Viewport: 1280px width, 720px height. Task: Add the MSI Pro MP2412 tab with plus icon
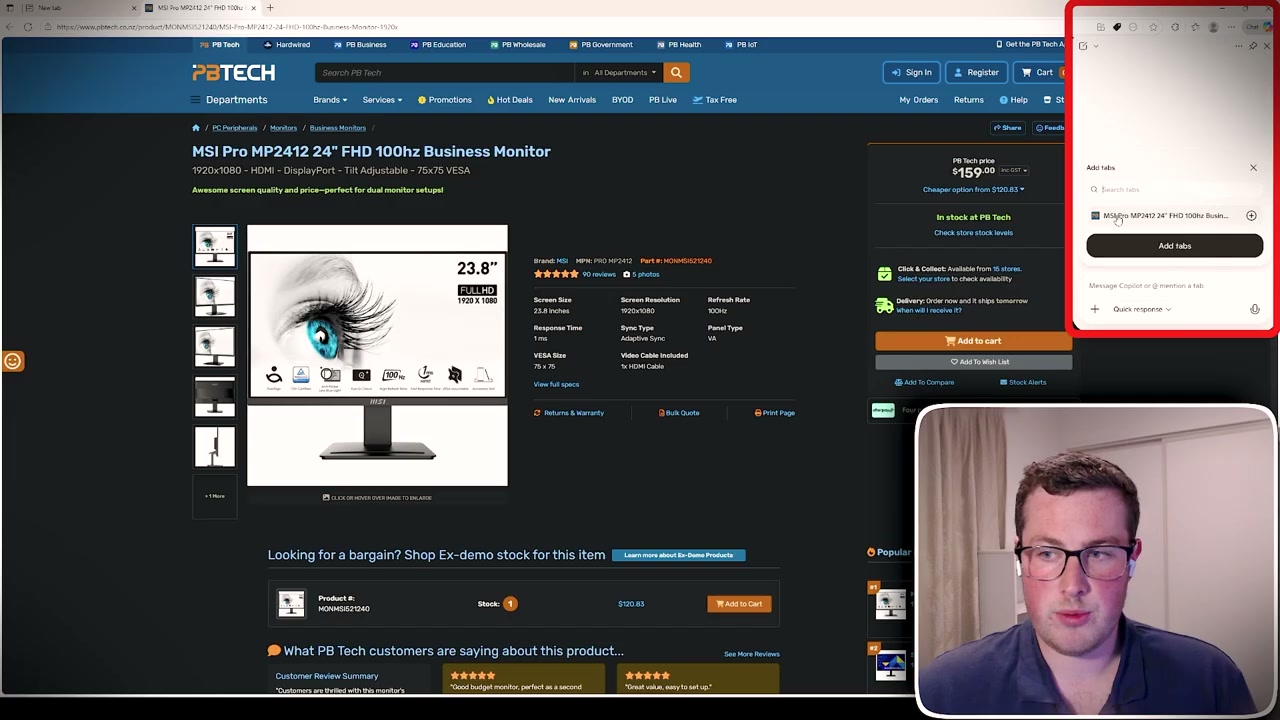pos(1251,216)
